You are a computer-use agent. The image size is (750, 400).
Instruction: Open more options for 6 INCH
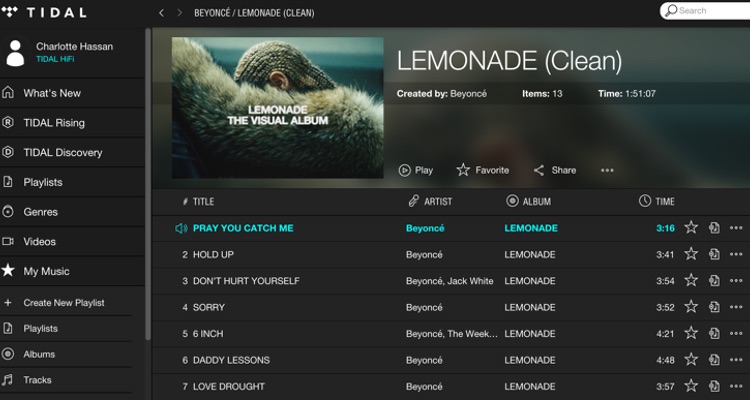[x=736, y=333]
